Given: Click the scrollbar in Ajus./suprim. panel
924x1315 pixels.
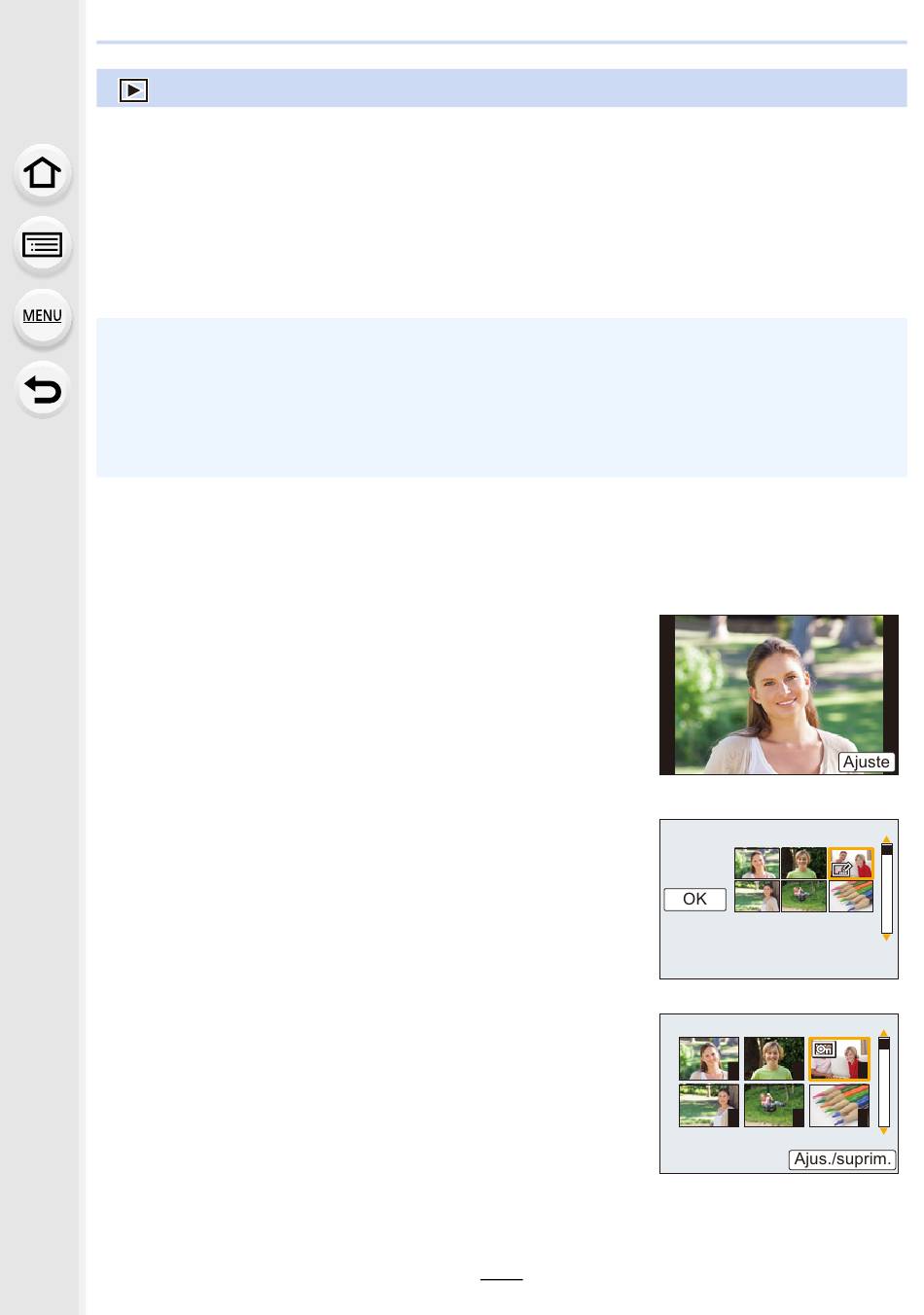Looking at the screenshot, I should [883, 1083].
